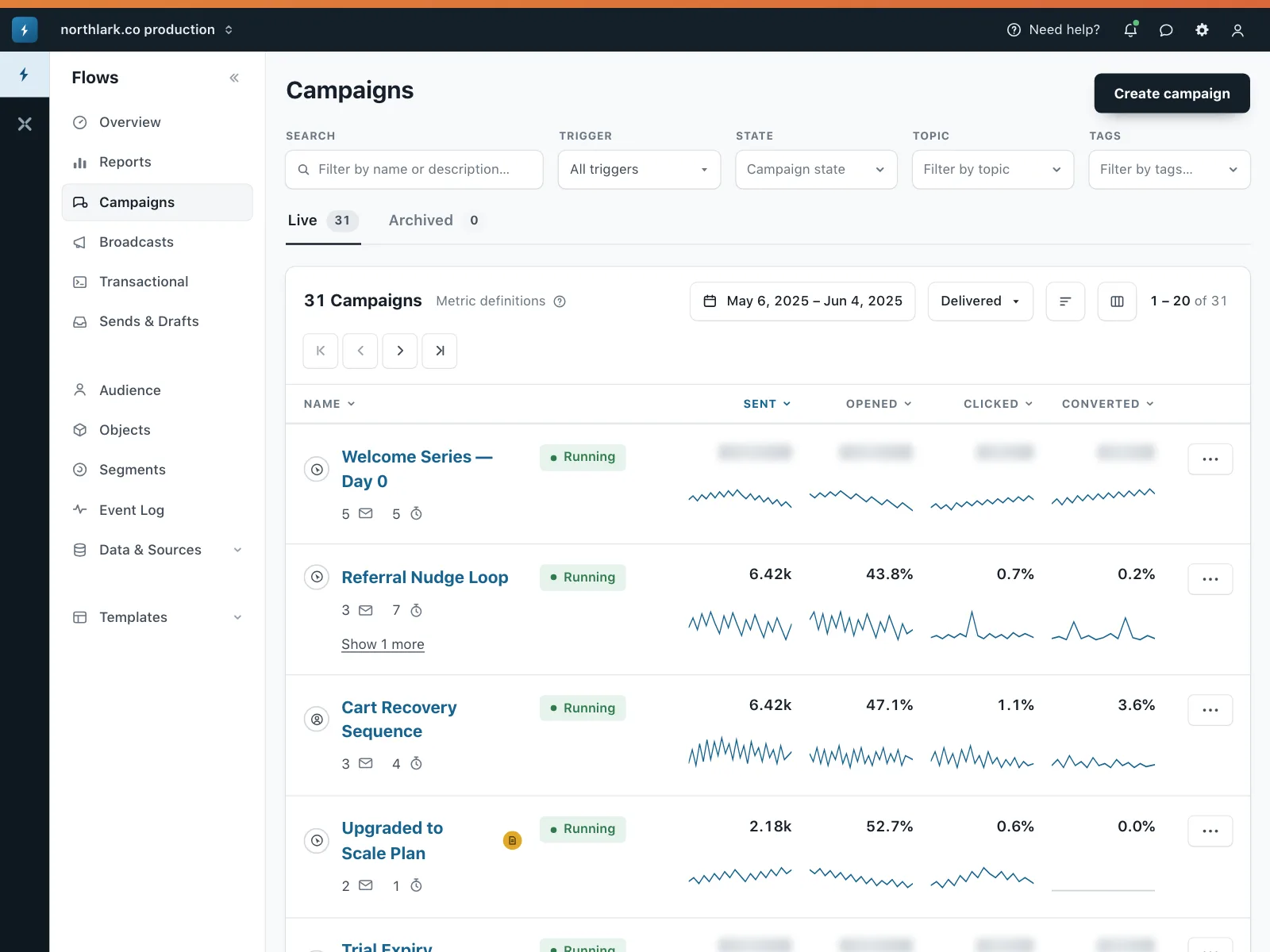1270x952 pixels.
Task: Open user profile icon
Action: tap(1237, 30)
